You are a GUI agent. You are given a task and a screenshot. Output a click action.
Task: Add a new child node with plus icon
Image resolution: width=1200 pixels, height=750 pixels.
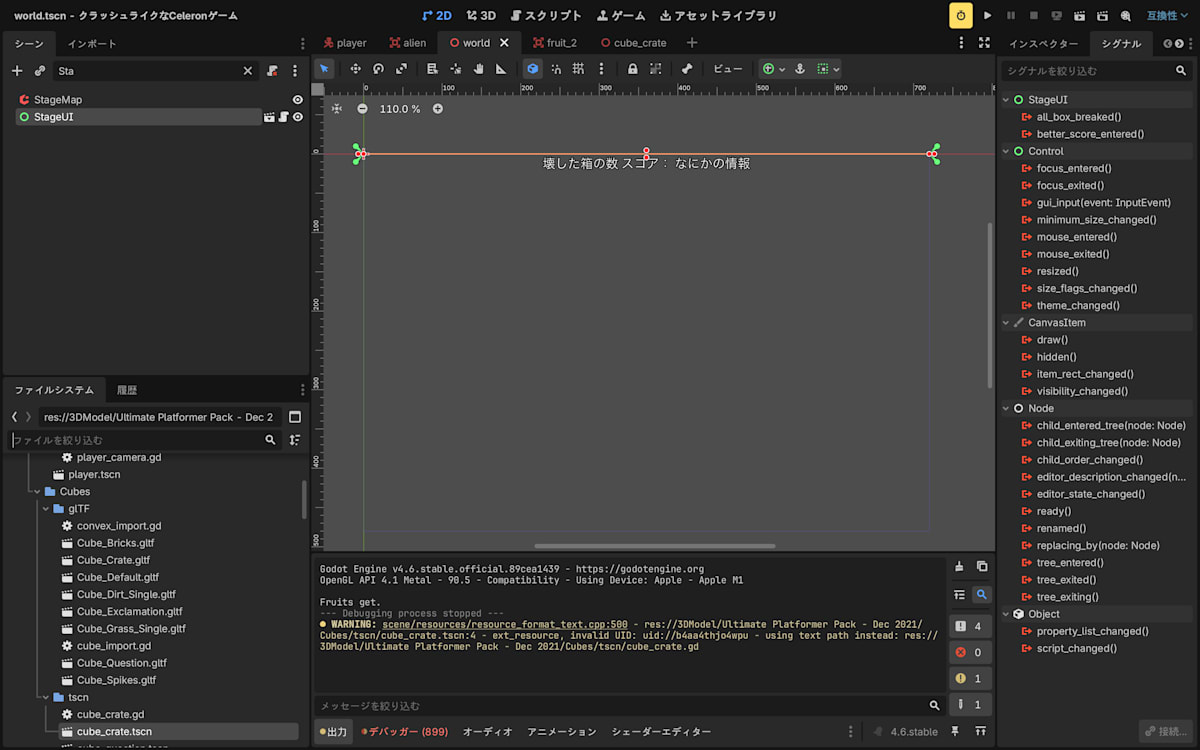pyautogui.click(x=16, y=71)
